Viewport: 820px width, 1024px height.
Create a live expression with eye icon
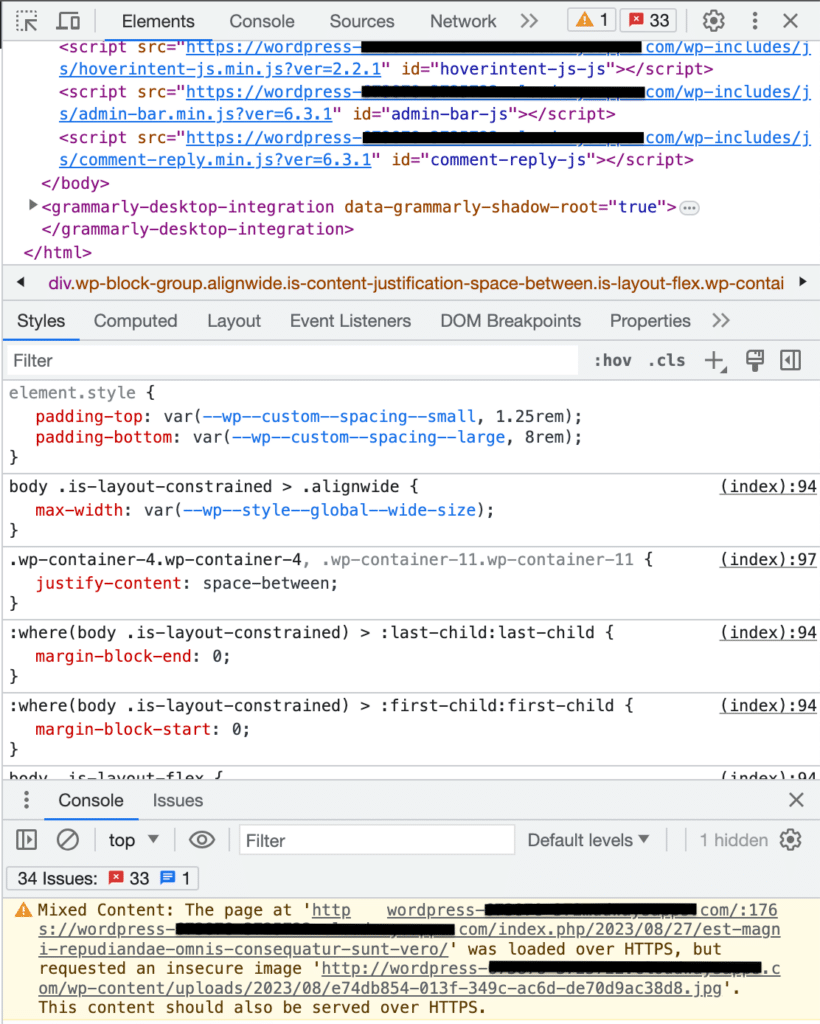click(202, 840)
